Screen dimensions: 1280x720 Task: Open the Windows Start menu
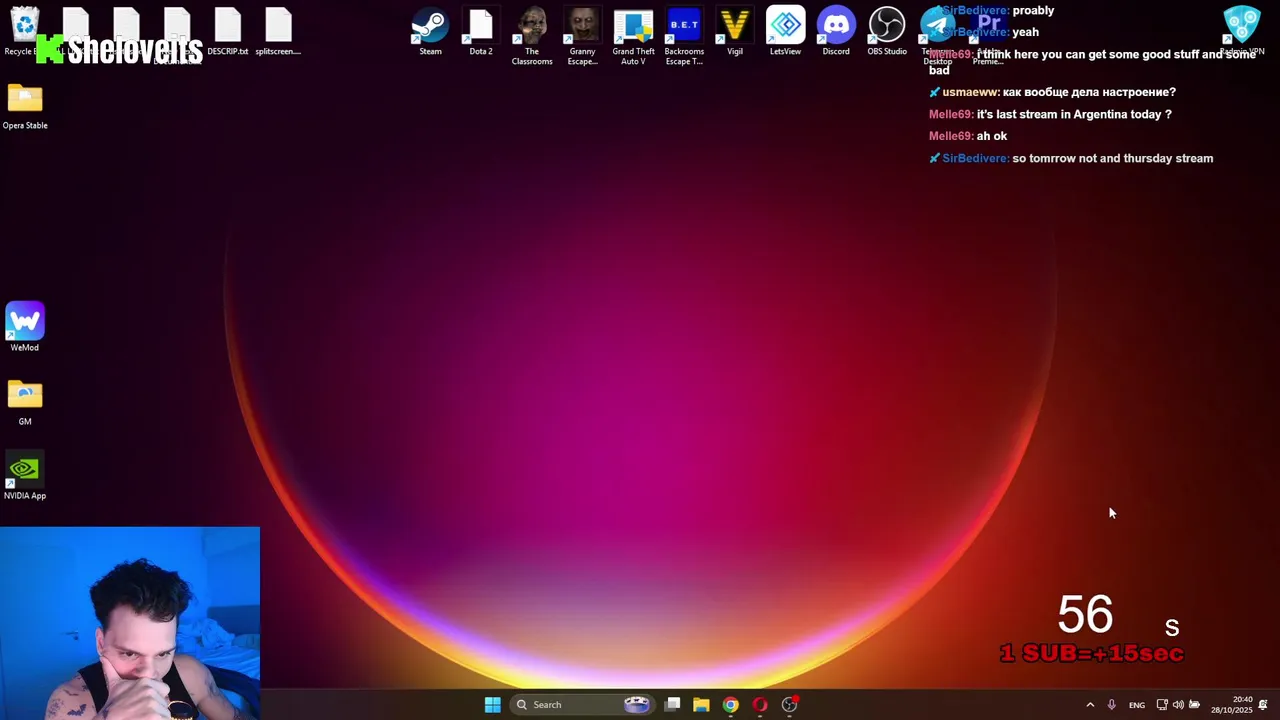492,704
